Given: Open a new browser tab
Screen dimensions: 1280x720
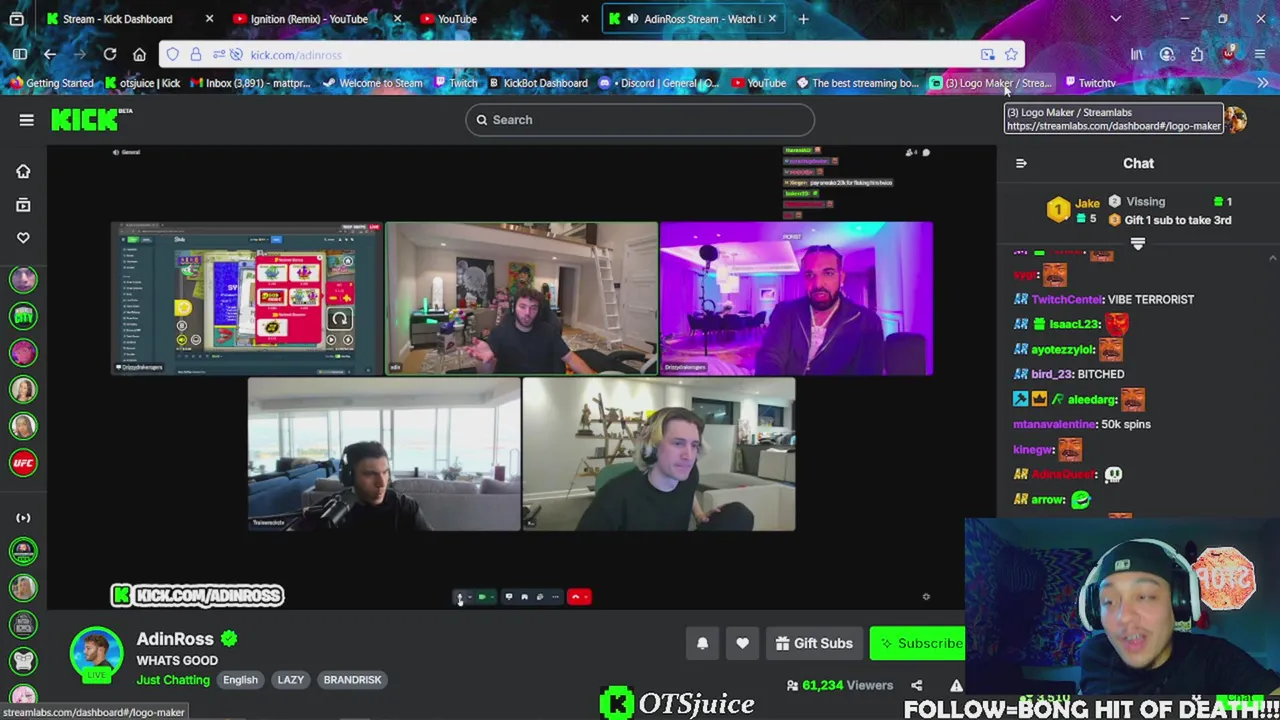Looking at the screenshot, I should click(x=803, y=19).
